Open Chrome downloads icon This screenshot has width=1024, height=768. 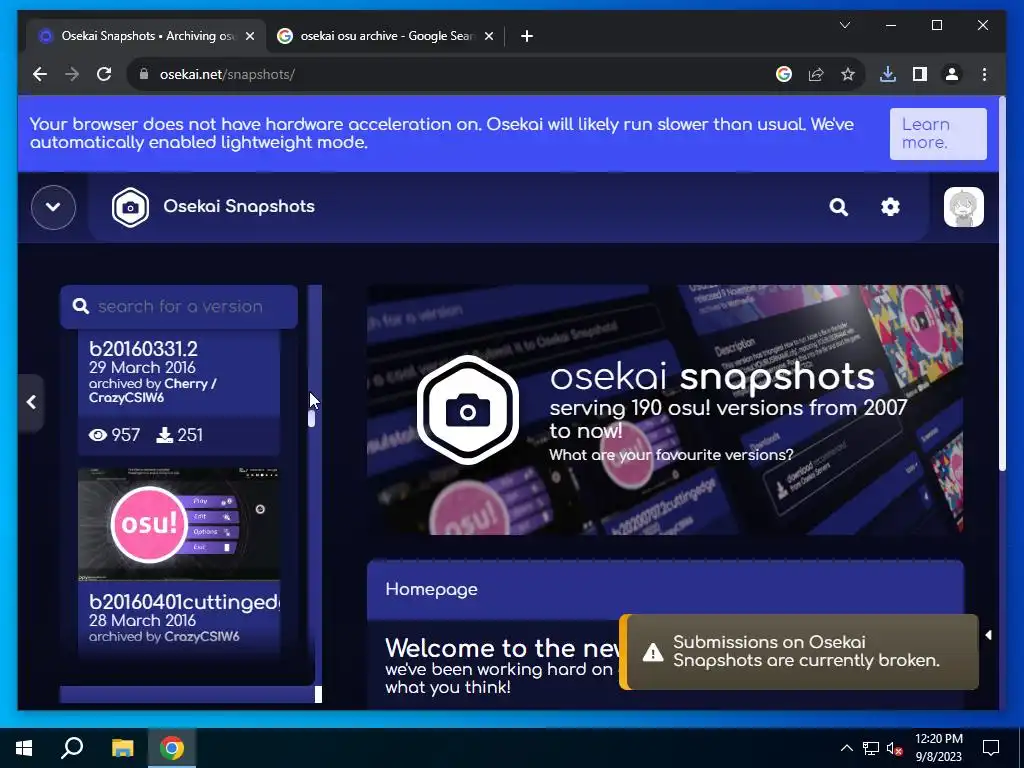pyautogui.click(x=888, y=74)
